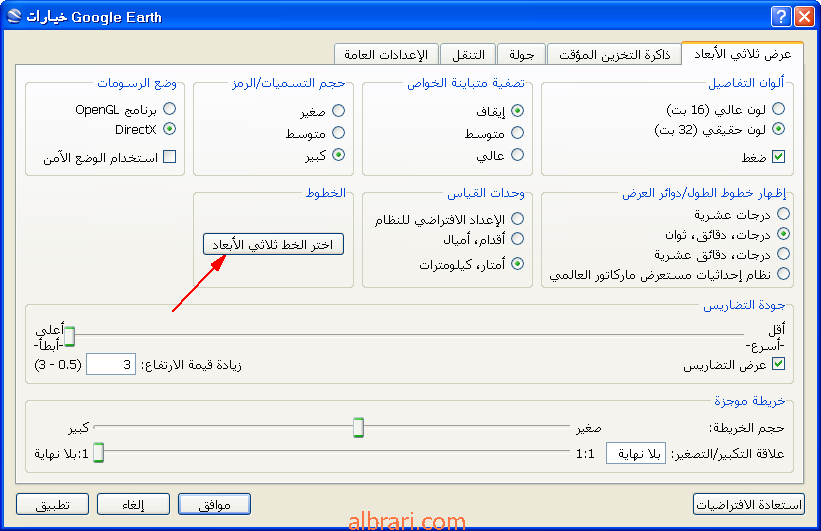Select عالي anisotropic filtering option

click(x=517, y=154)
